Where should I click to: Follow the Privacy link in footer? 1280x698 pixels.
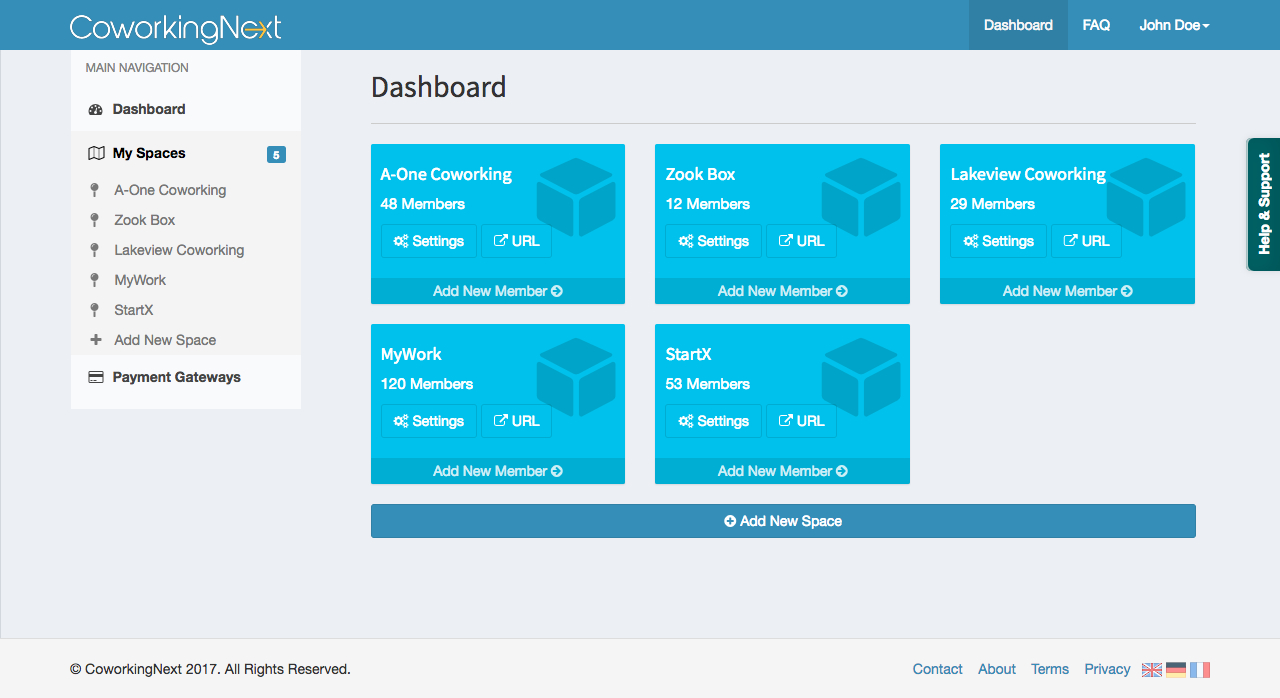point(1107,669)
